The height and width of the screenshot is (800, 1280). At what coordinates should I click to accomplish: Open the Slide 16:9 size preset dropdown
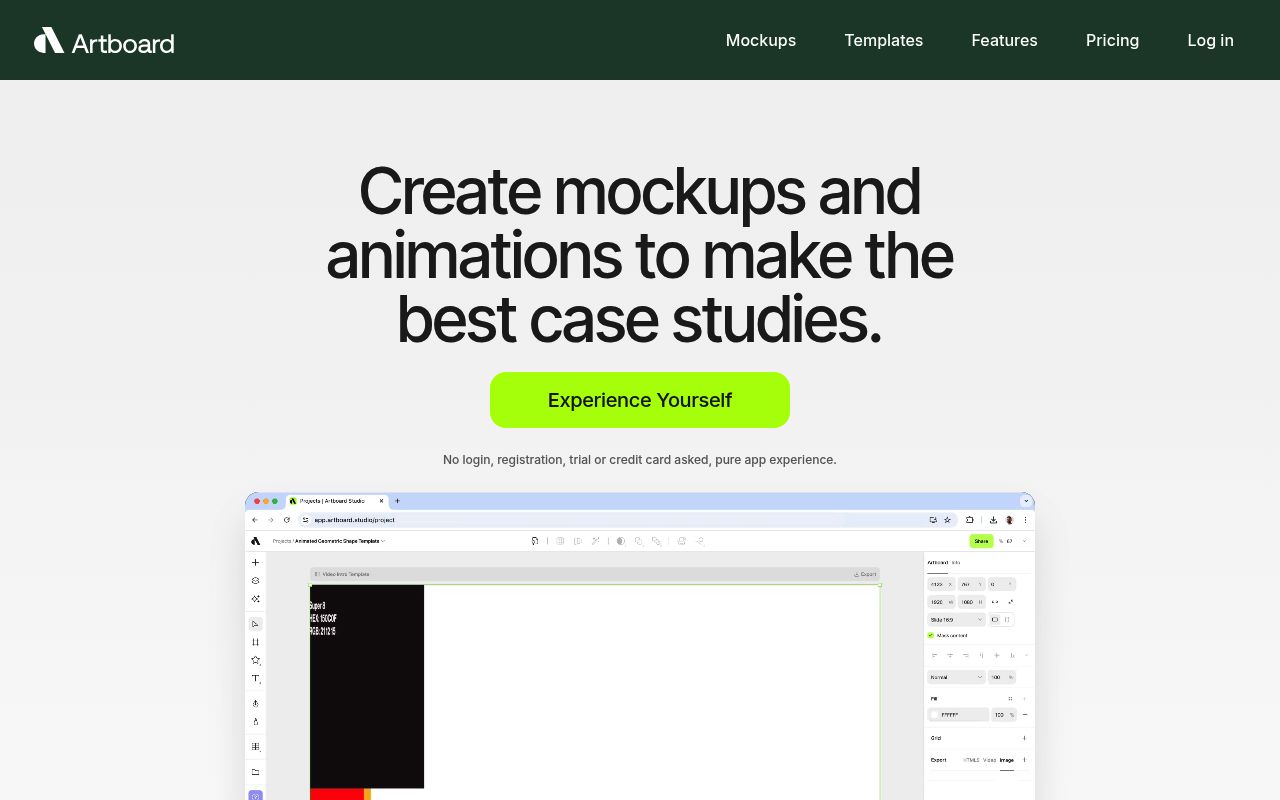point(956,619)
